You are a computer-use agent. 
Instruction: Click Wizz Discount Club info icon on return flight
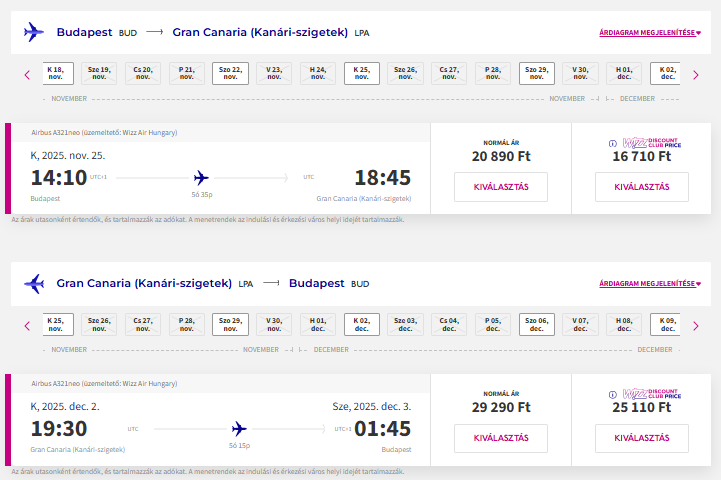click(x=613, y=394)
